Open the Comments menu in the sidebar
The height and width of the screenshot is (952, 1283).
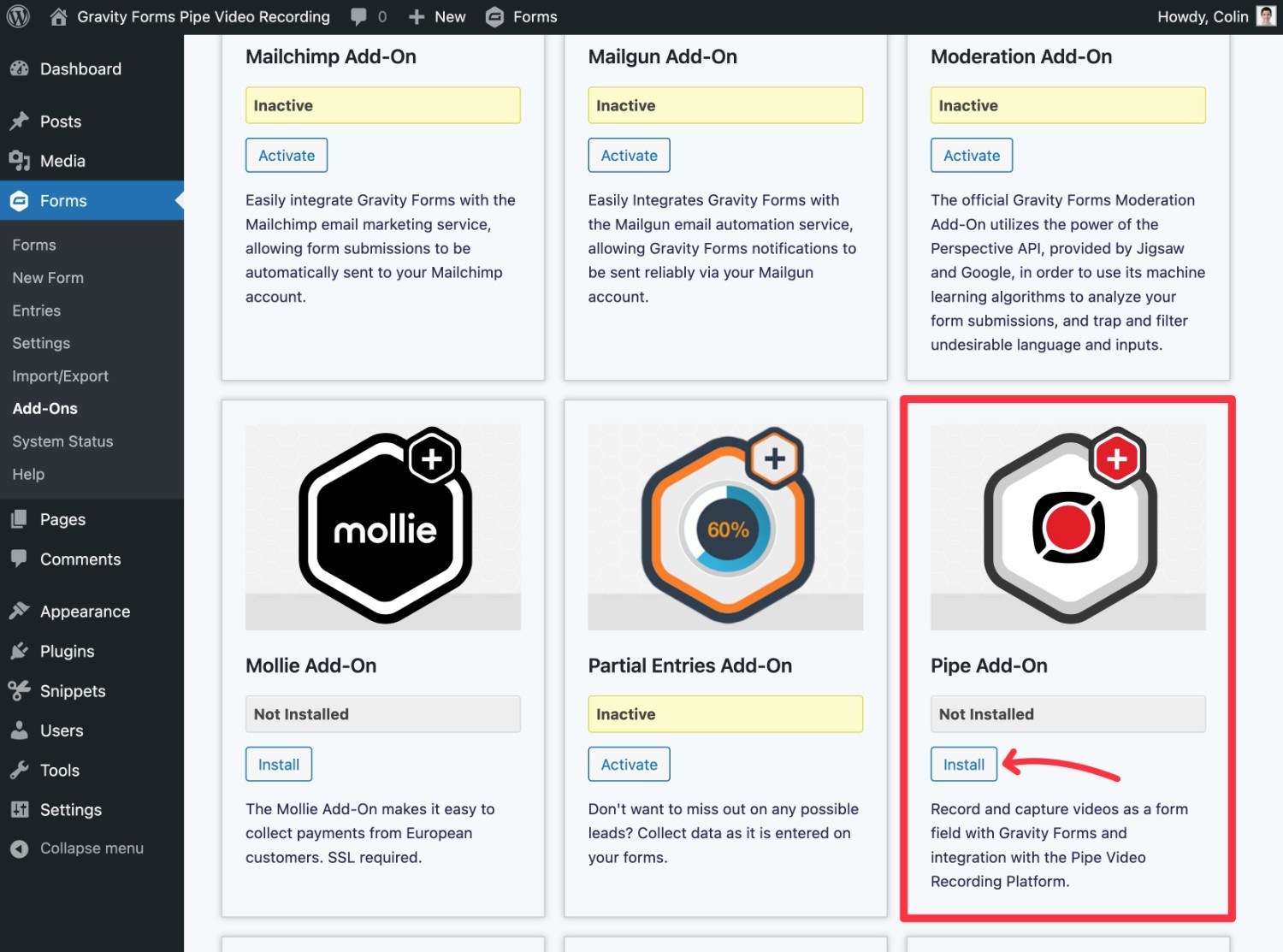pos(80,559)
